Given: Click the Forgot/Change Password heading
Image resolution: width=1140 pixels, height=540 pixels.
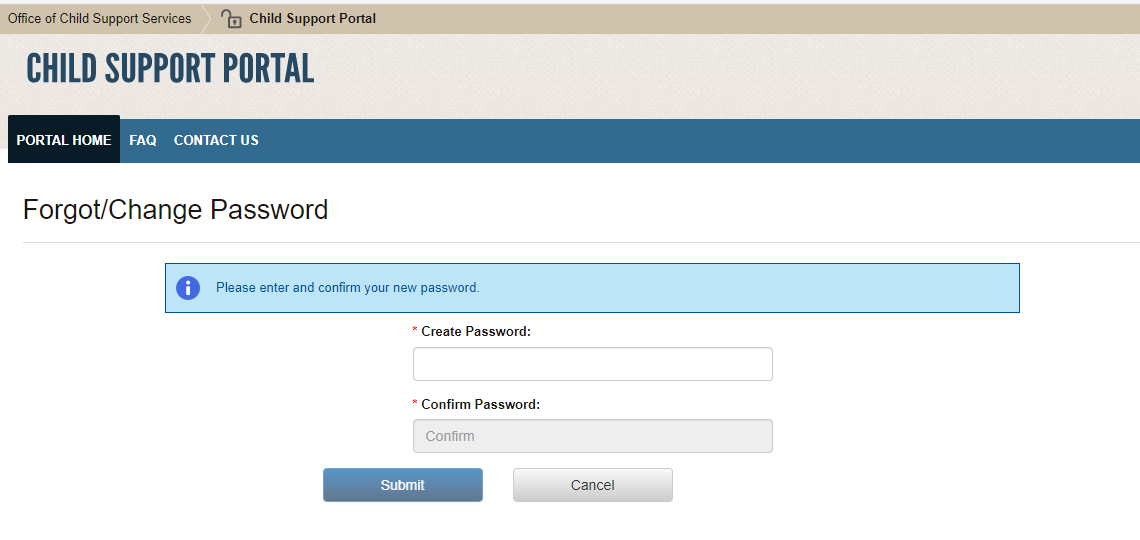Looking at the screenshot, I should [175, 210].
